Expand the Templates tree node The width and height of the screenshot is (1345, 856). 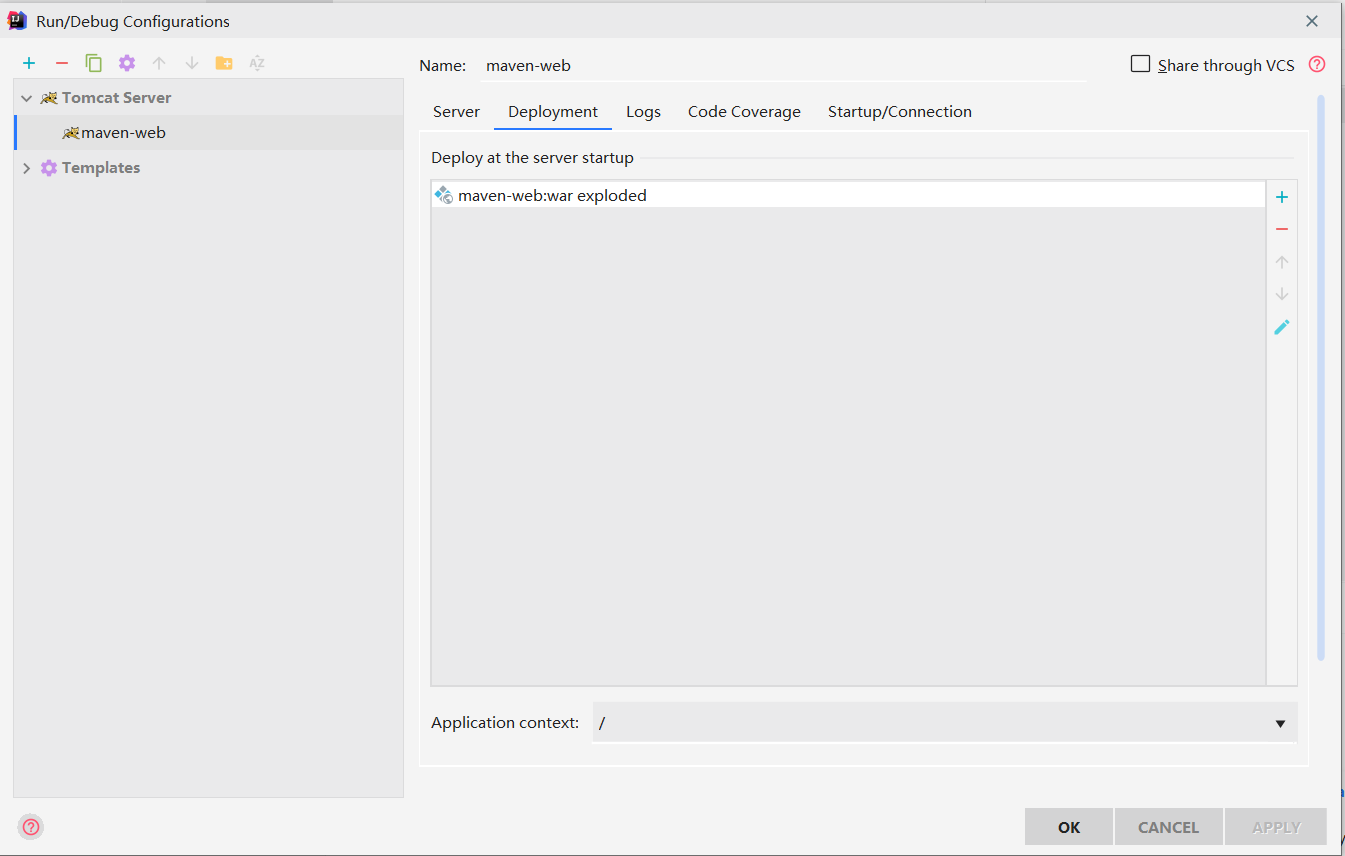click(x=27, y=168)
